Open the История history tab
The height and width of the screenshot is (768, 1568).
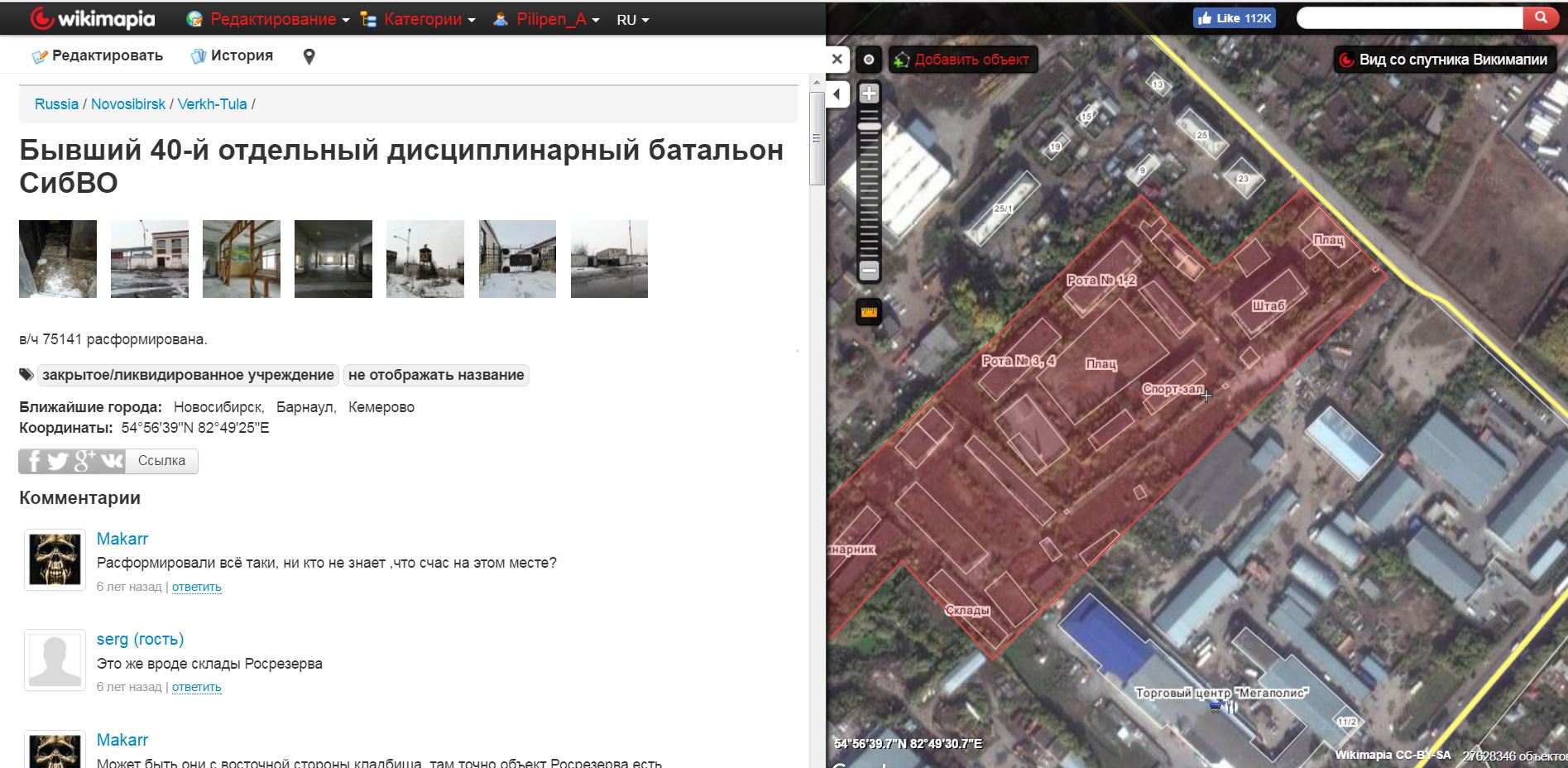click(x=232, y=56)
